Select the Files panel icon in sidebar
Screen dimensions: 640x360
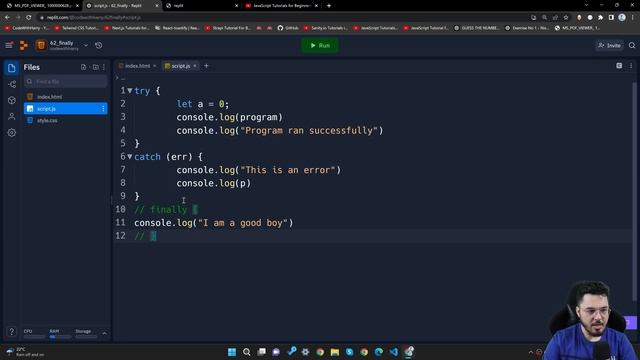coord(11,68)
